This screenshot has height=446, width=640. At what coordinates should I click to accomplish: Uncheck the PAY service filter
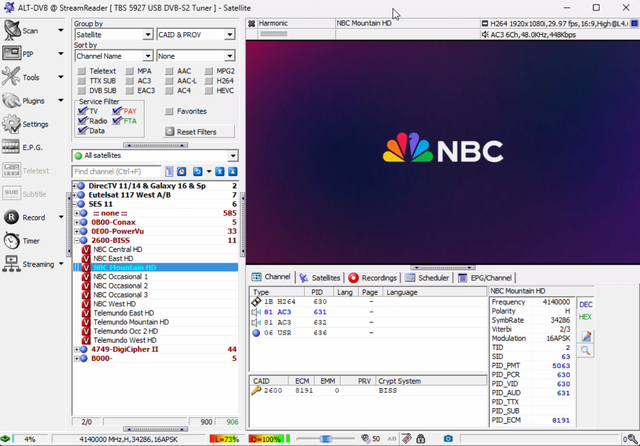(x=117, y=111)
